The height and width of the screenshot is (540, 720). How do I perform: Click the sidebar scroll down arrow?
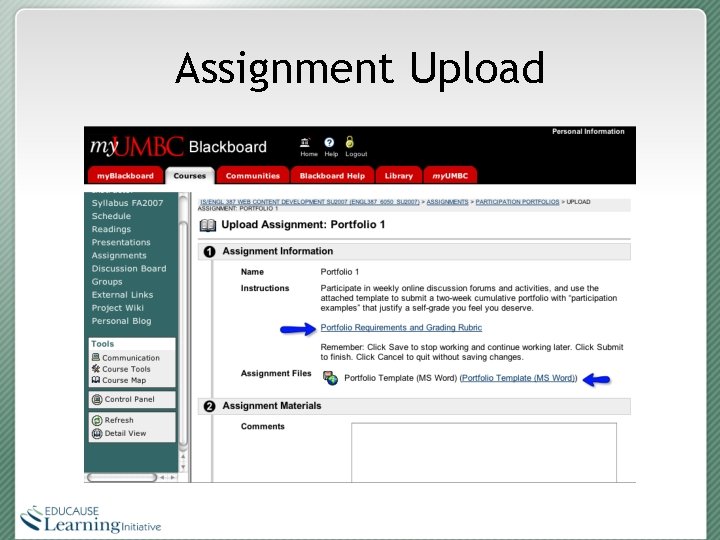[183, 467]
